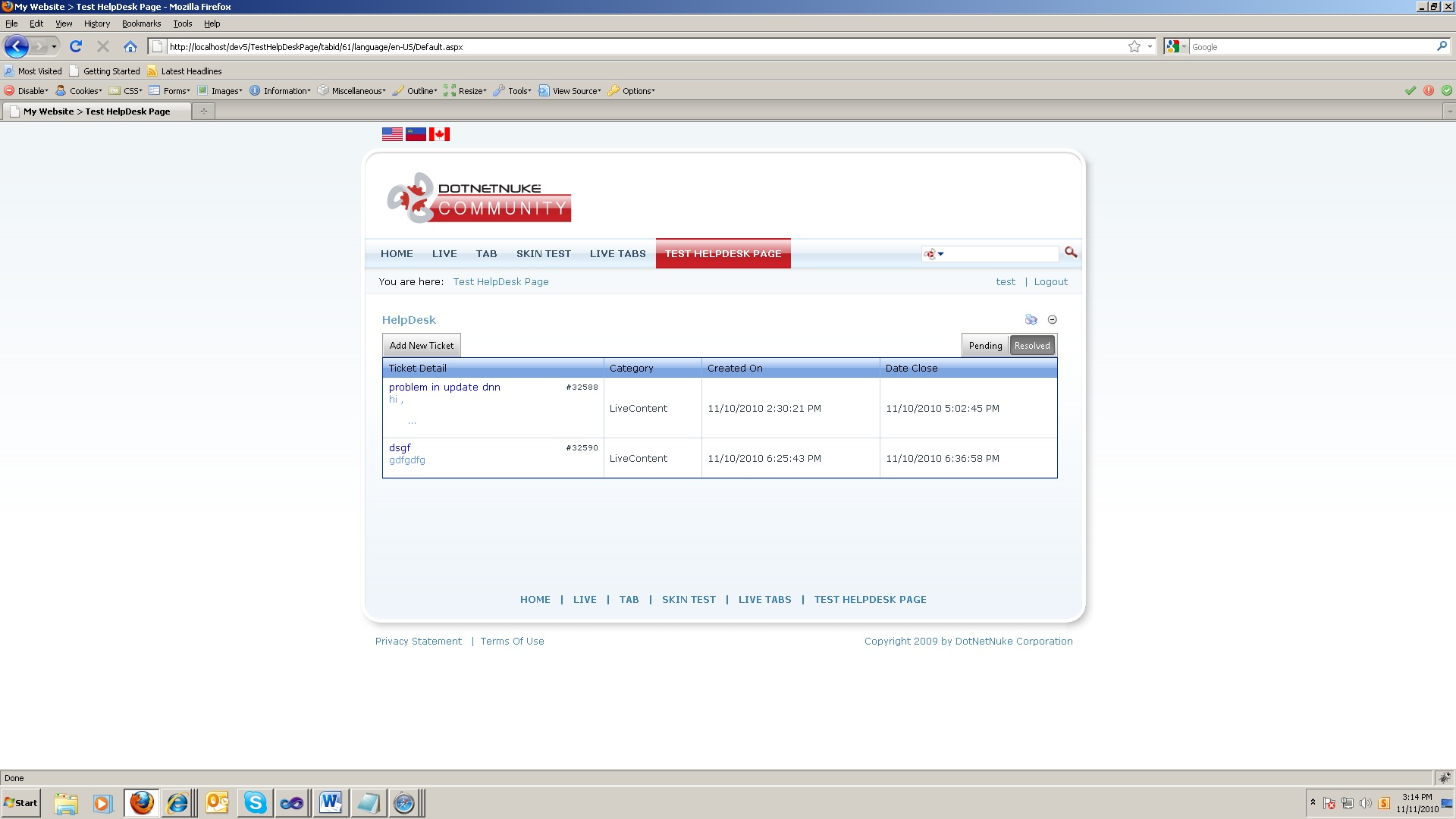The image size is (1456, 819).
Task: Click the red magnifier search icon
Action: point(1070,253)
